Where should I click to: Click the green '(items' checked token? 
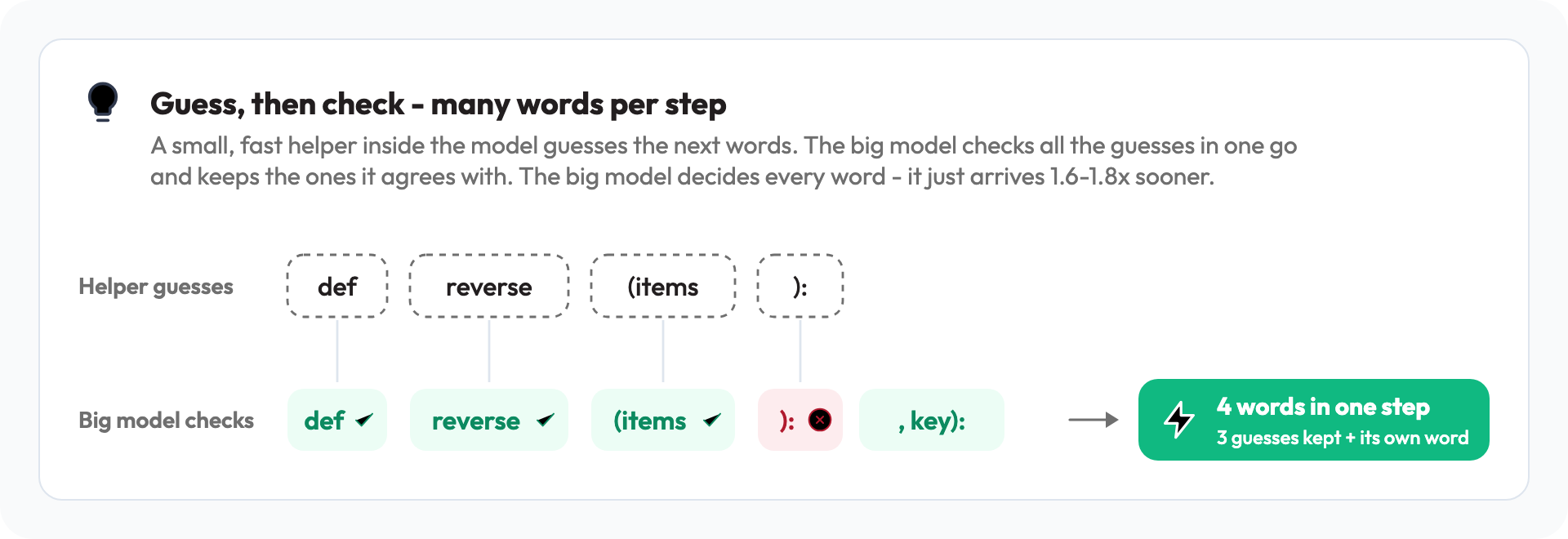(663, 420)
